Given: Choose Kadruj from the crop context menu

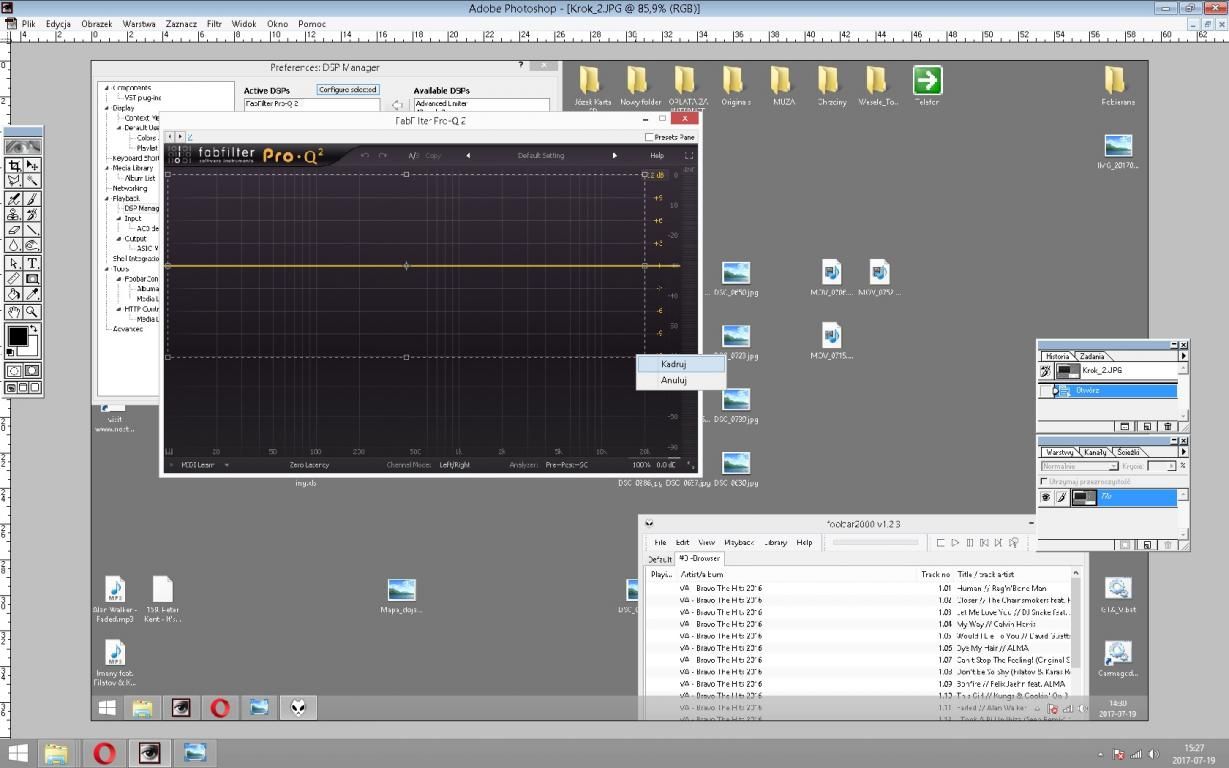Looking at the screenshot, I should pos(681,364).
